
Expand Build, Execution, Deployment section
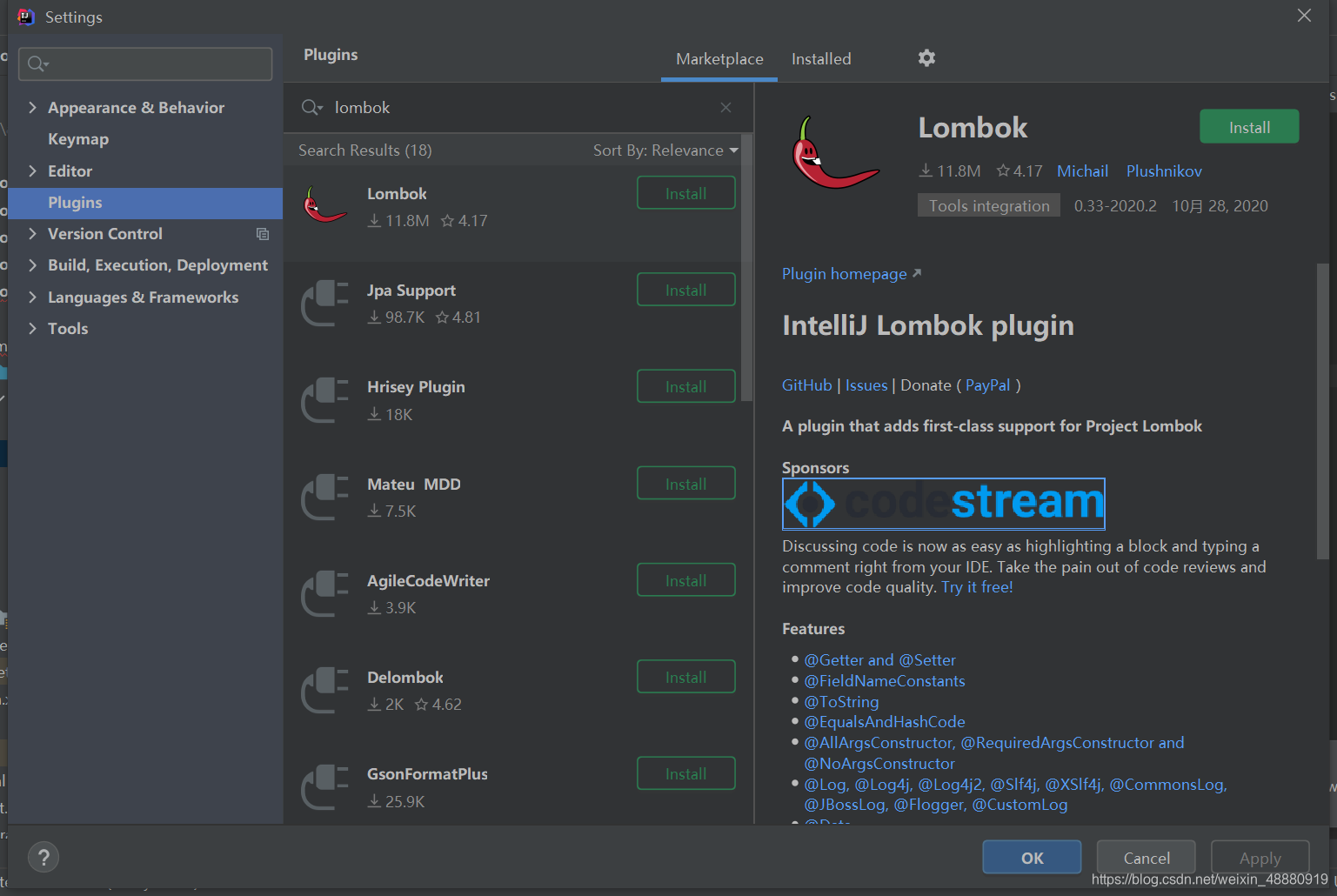(x=32, y=264)
